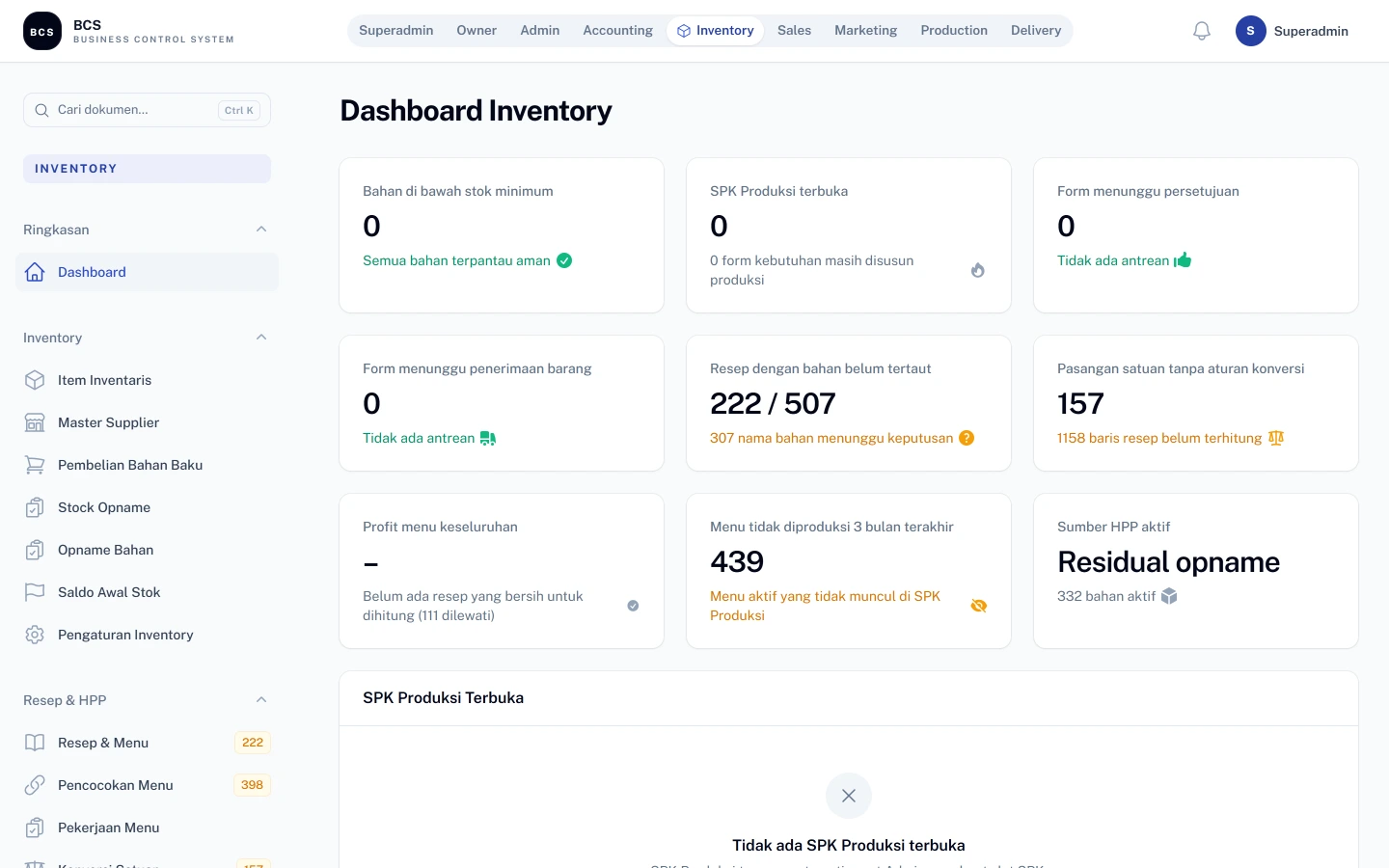
Task: Click the Cari dokumen search field
Action: pyautogui.click(x=147, y=110)
